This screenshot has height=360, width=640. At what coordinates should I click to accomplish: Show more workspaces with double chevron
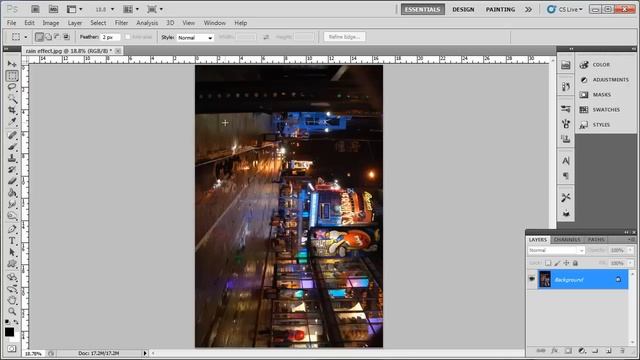(529, 9)
